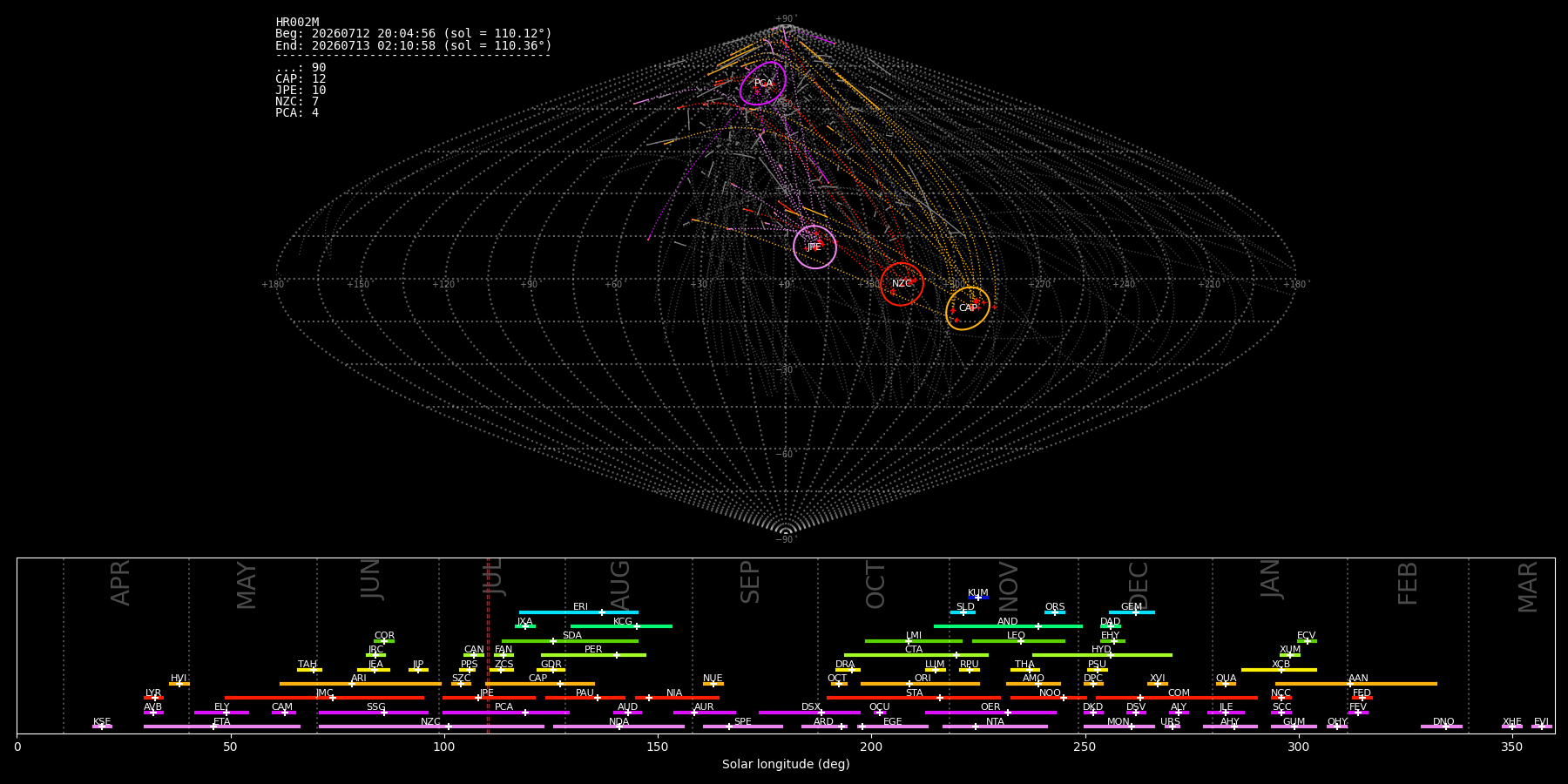Image resolution: width=1568 pixels, height=784 pixels.
Task: Click the ETA shower label in timeline
Action: click(222, 722)
